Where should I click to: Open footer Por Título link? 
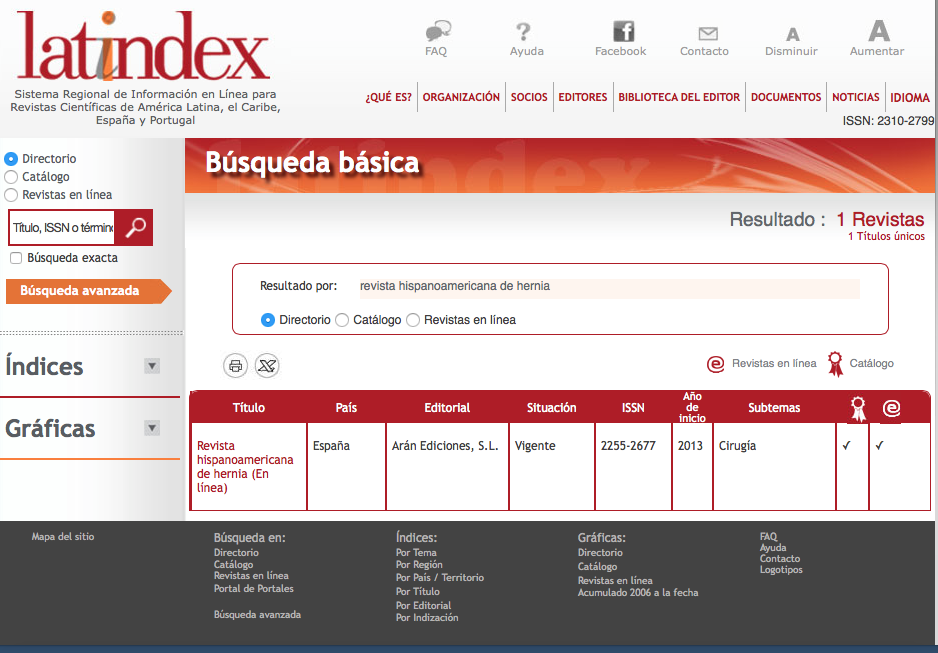point(418,591)
